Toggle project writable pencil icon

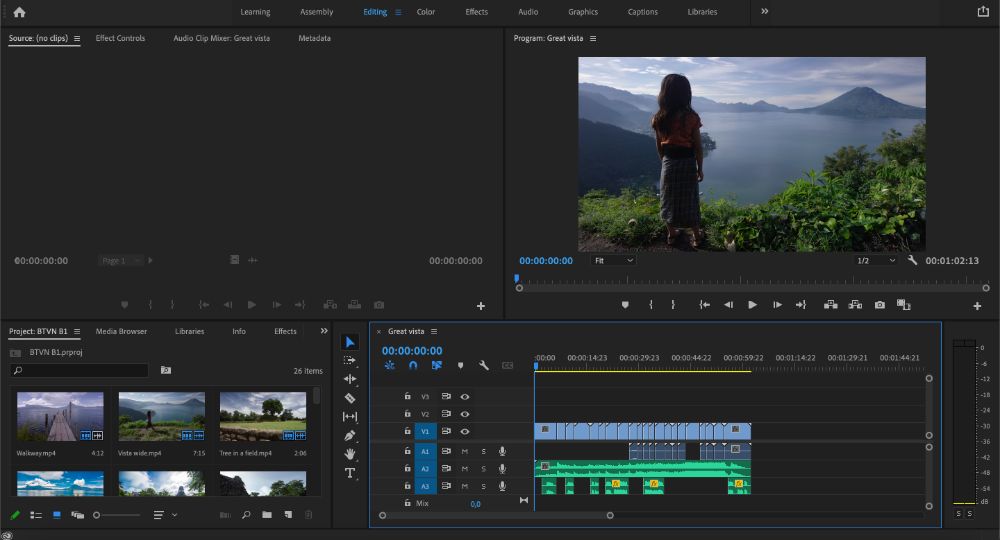coord(15,514)
